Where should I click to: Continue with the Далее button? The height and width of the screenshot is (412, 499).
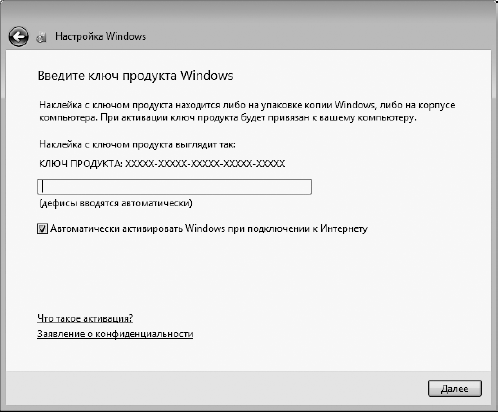pyautogui.click(x=455, y=389)
